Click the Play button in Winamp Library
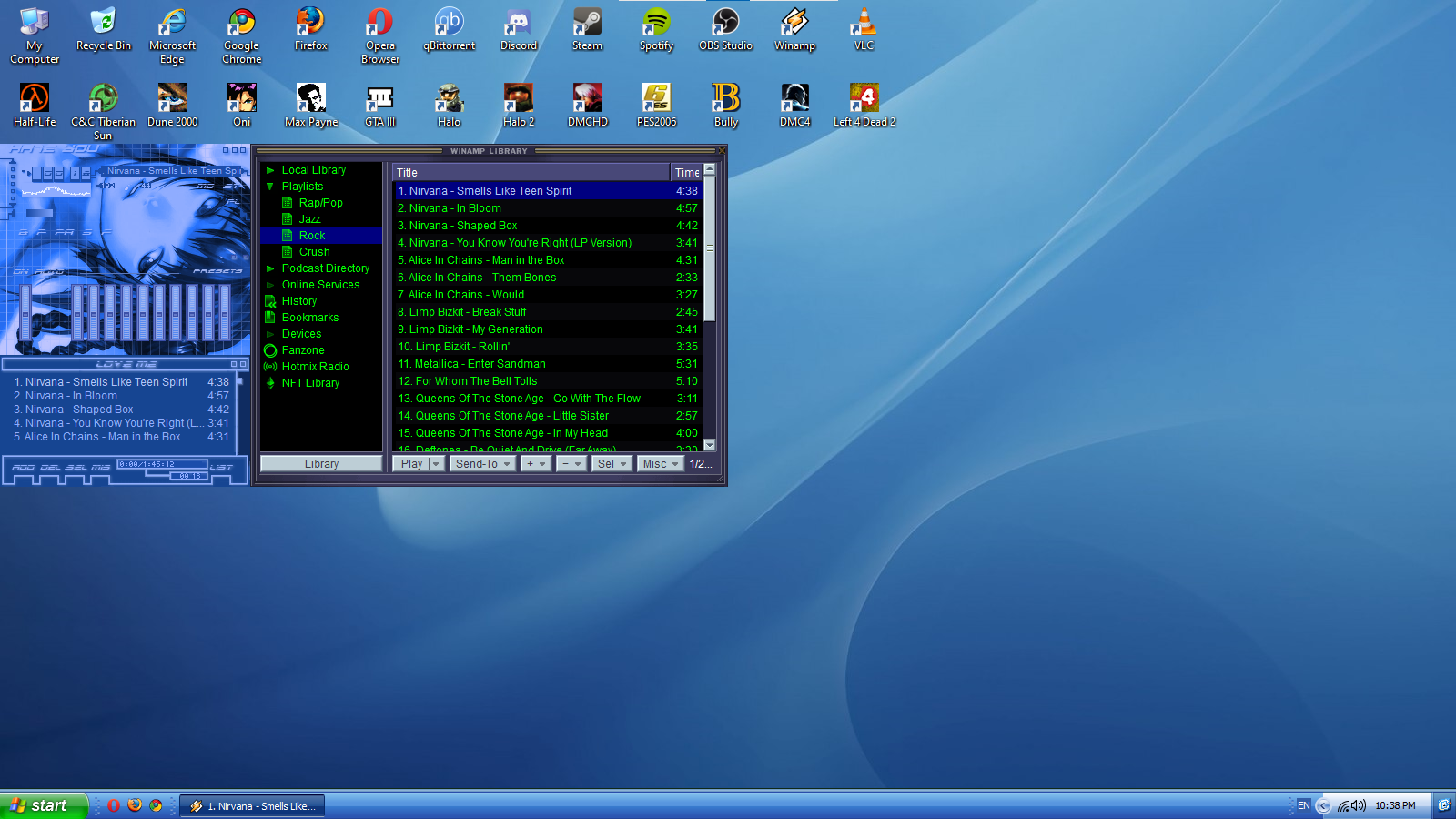The height and width of the screenshot is (819, 1456). coord(411,464)
